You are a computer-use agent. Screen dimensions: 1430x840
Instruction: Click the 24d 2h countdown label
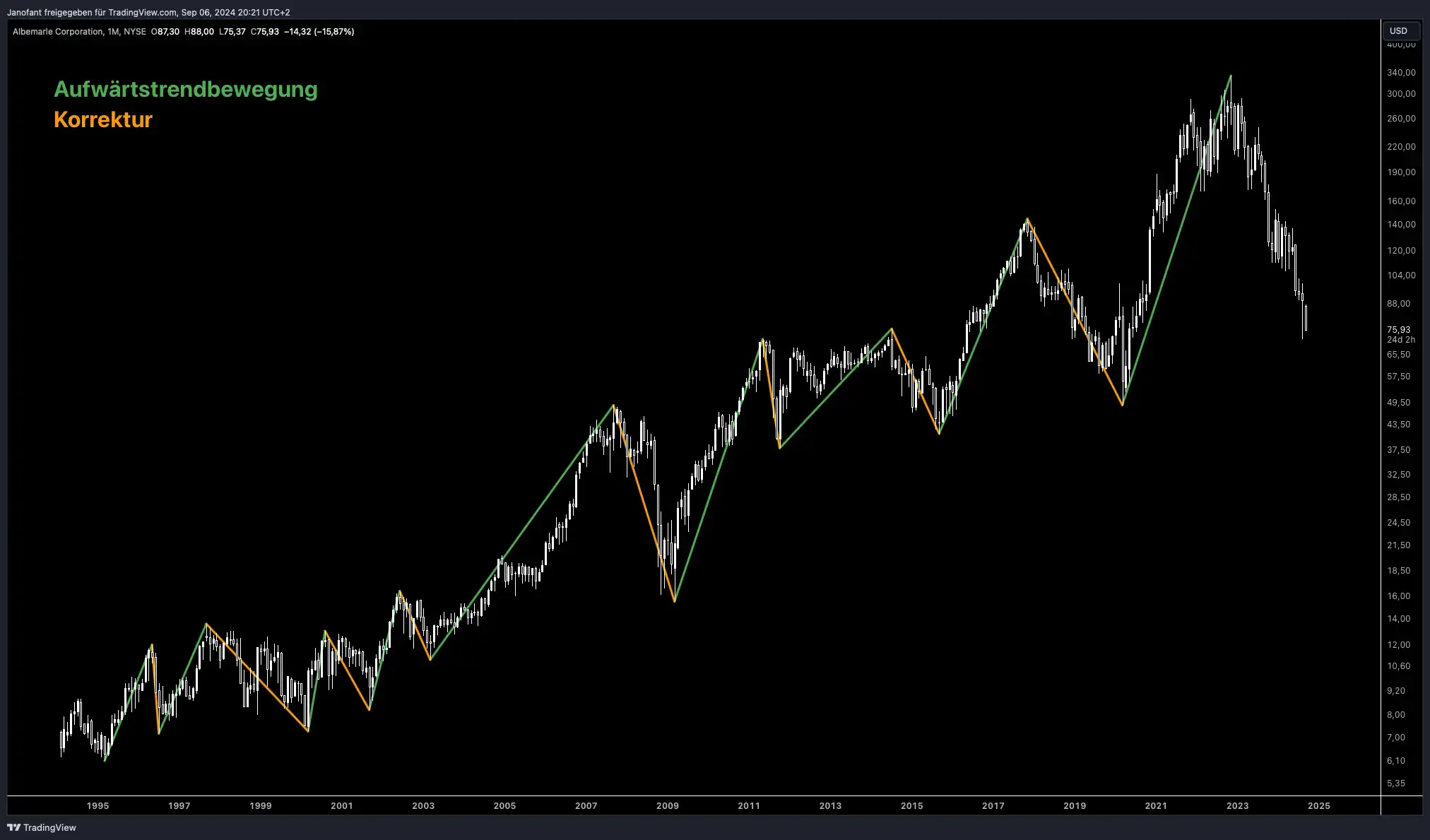[x=1401, y=340]
